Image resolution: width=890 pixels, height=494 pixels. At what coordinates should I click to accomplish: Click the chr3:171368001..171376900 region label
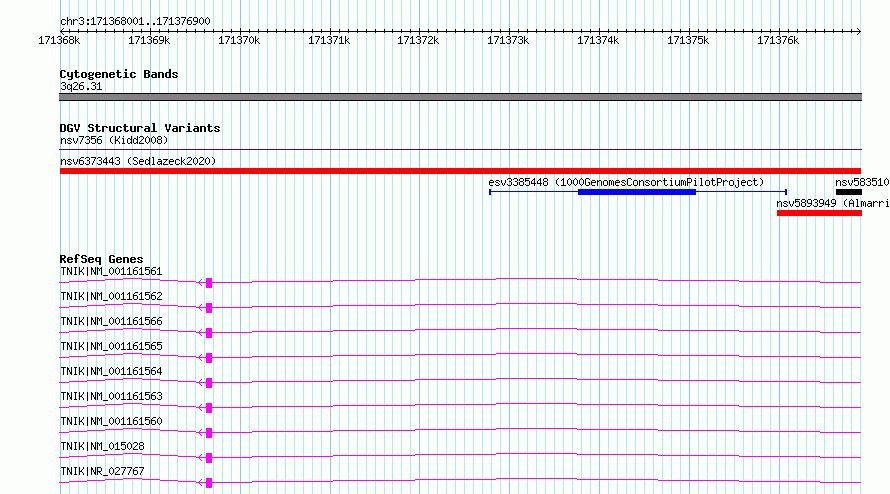[135, 21]
